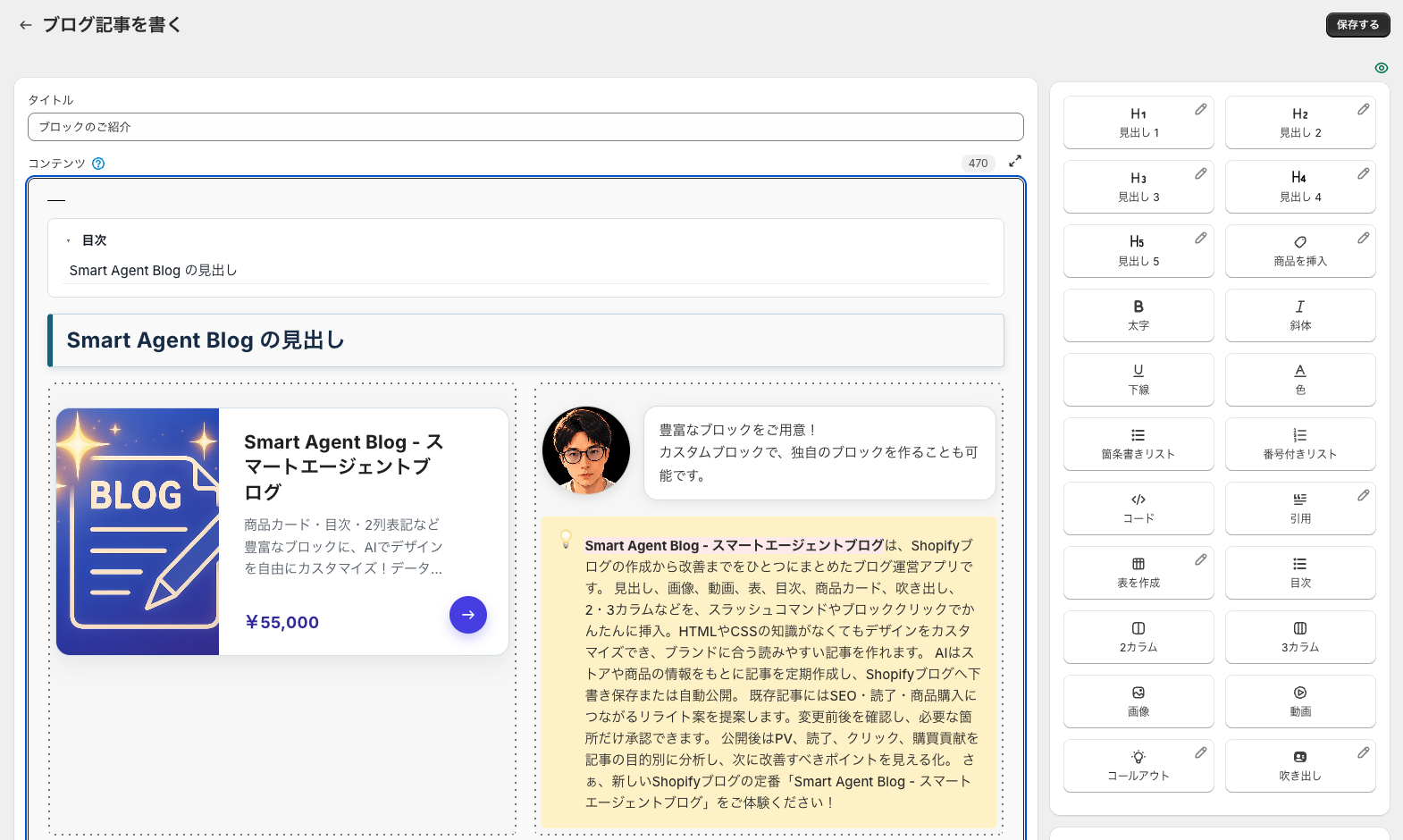Expand the editor to fullscreen

click(x=1015, y=162)
